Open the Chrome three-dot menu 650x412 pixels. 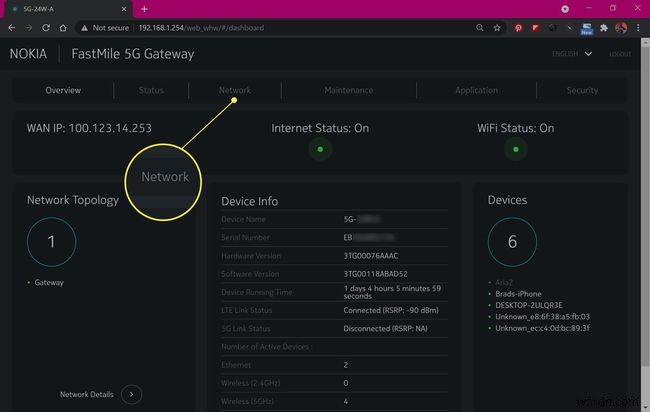[x=638, y=28]
